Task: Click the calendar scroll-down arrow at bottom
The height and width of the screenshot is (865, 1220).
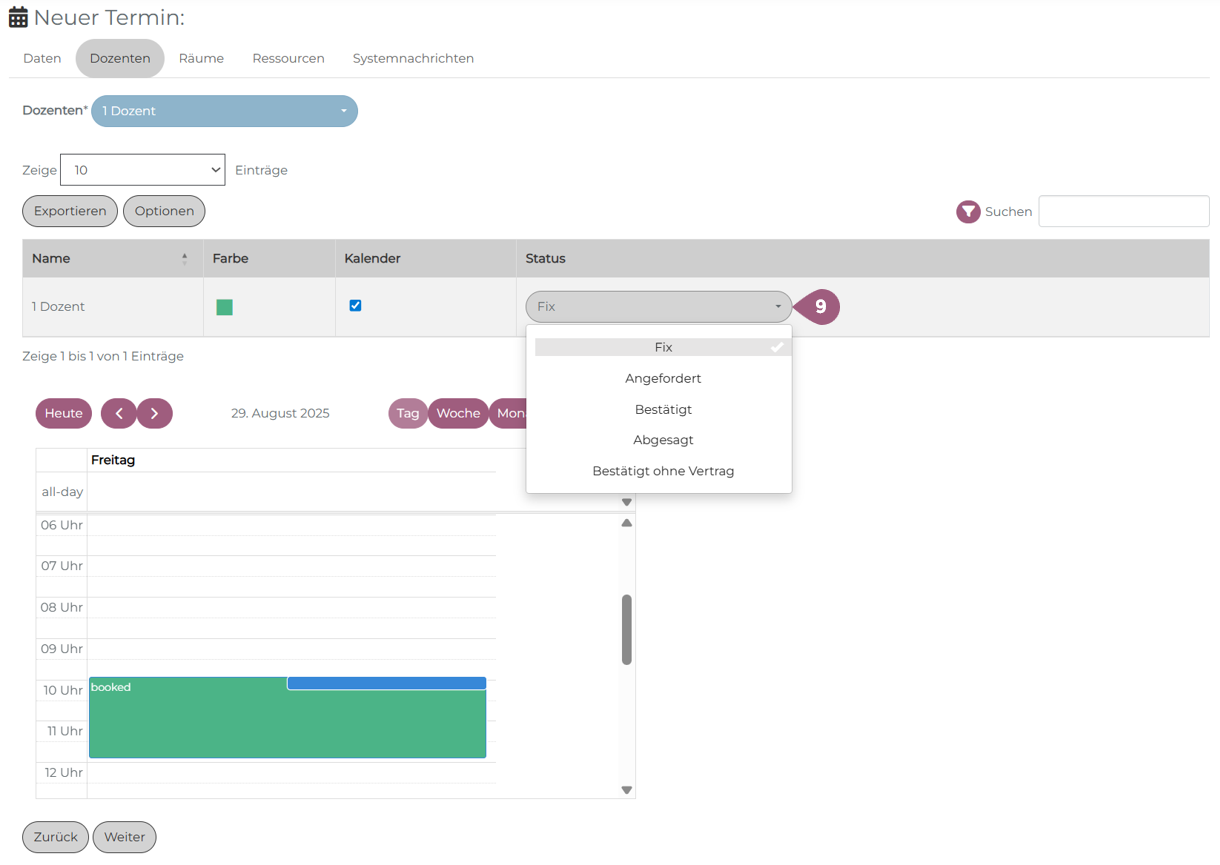Action: [627, 789]
